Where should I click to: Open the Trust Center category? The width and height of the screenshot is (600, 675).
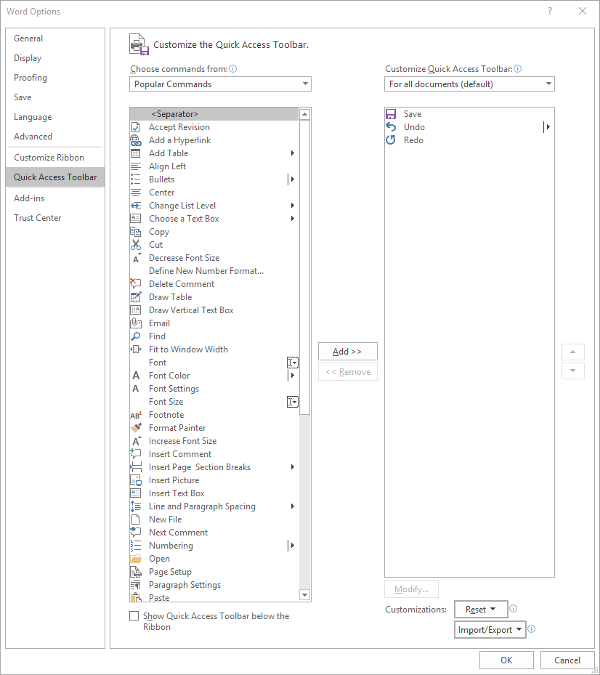coord(38,218)
